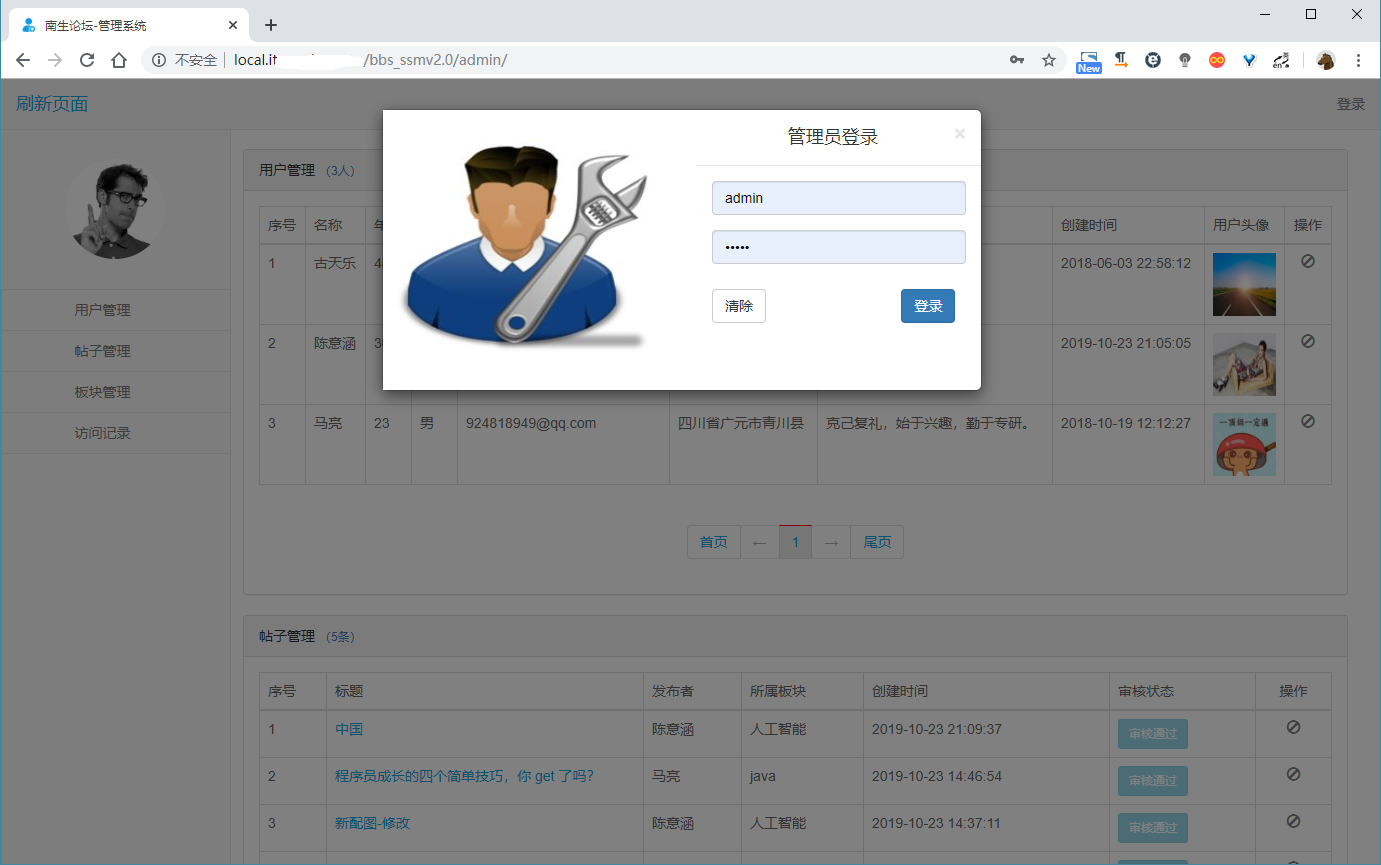1381x865 pixels.
Task: Open the blue Y extension icon
Action: pos(1249,60)
